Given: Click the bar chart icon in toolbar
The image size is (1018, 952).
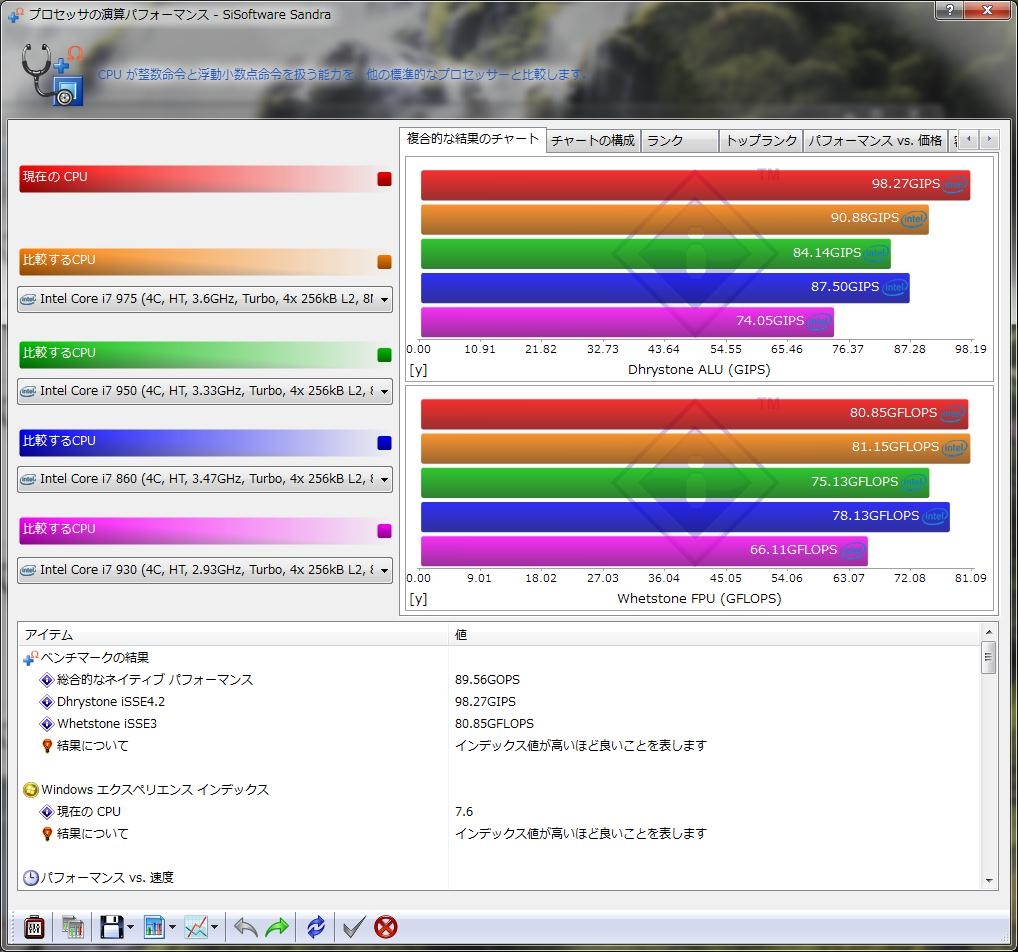Looking at the screenshot, I should 155,927.
